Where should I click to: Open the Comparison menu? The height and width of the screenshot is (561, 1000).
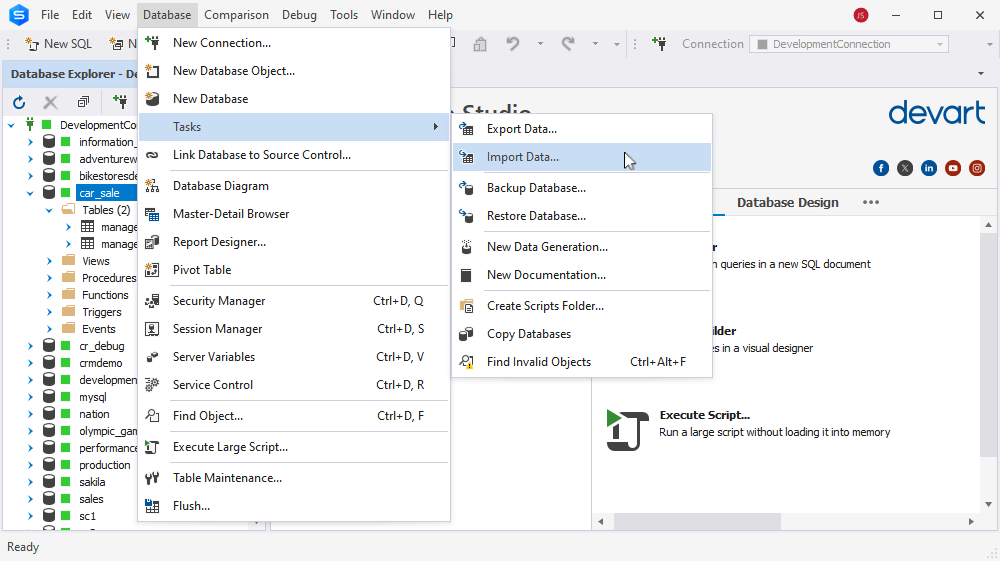(x=237, y=15)
